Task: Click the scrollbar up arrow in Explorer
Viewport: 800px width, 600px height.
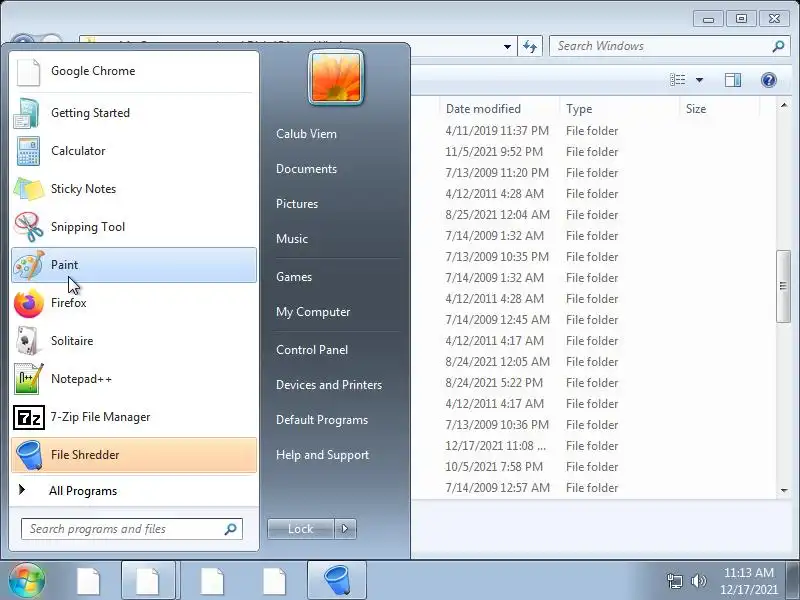Action: [784, 105]
